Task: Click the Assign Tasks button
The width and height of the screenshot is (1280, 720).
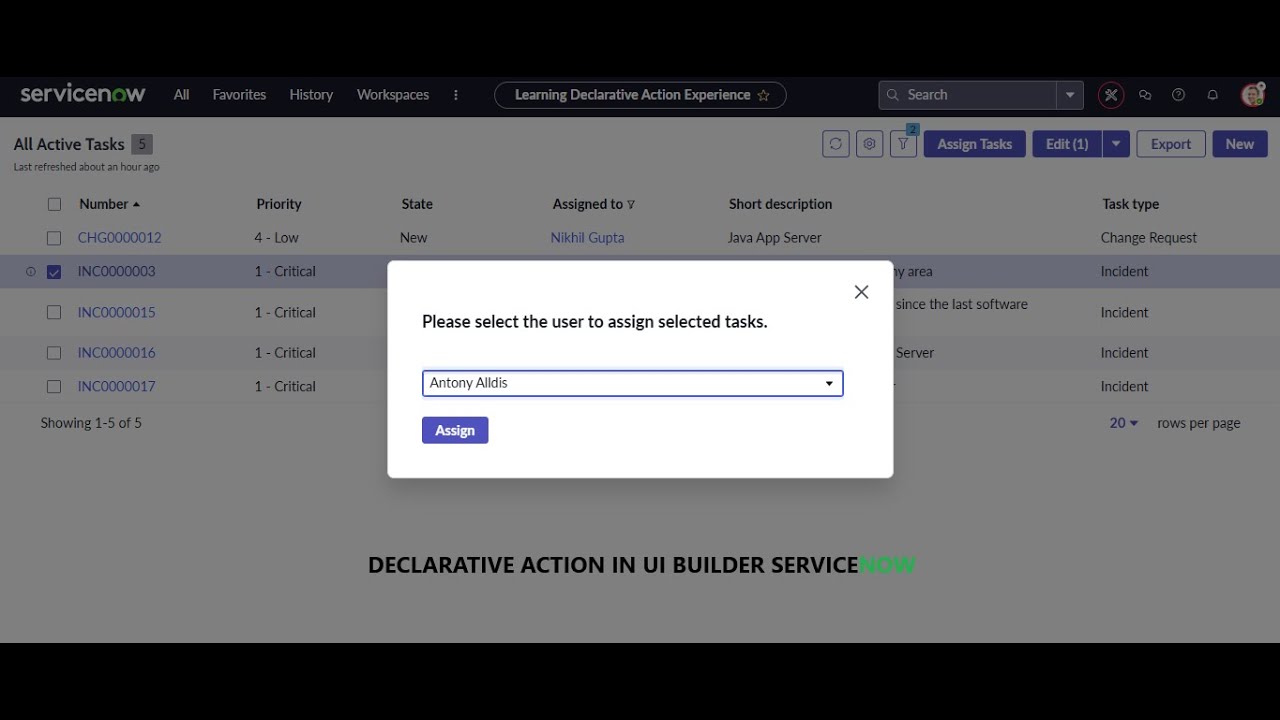Action: [x=975, y=144]
